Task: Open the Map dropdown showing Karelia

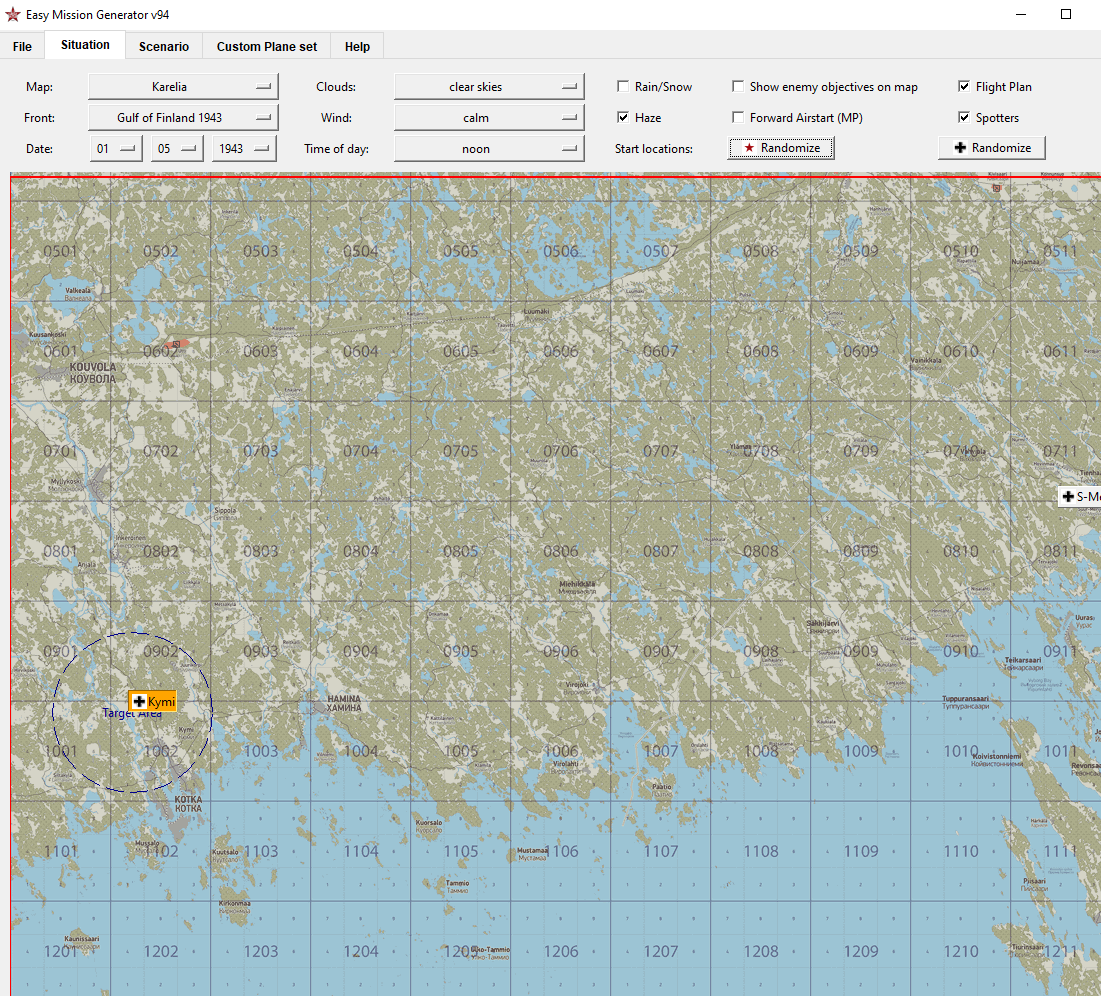Action: (183, 87)
